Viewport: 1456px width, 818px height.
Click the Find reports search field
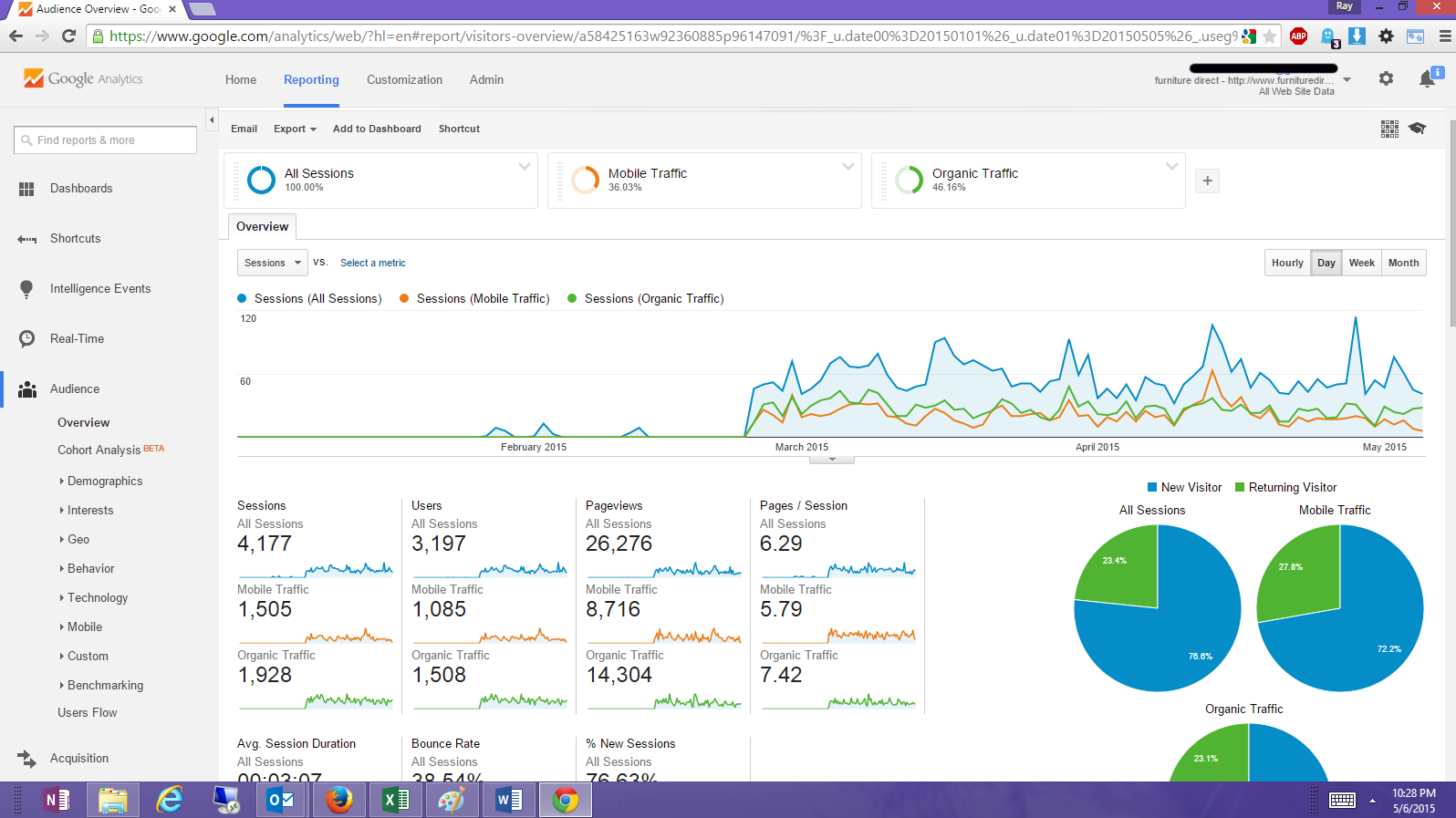pos(106,140)
